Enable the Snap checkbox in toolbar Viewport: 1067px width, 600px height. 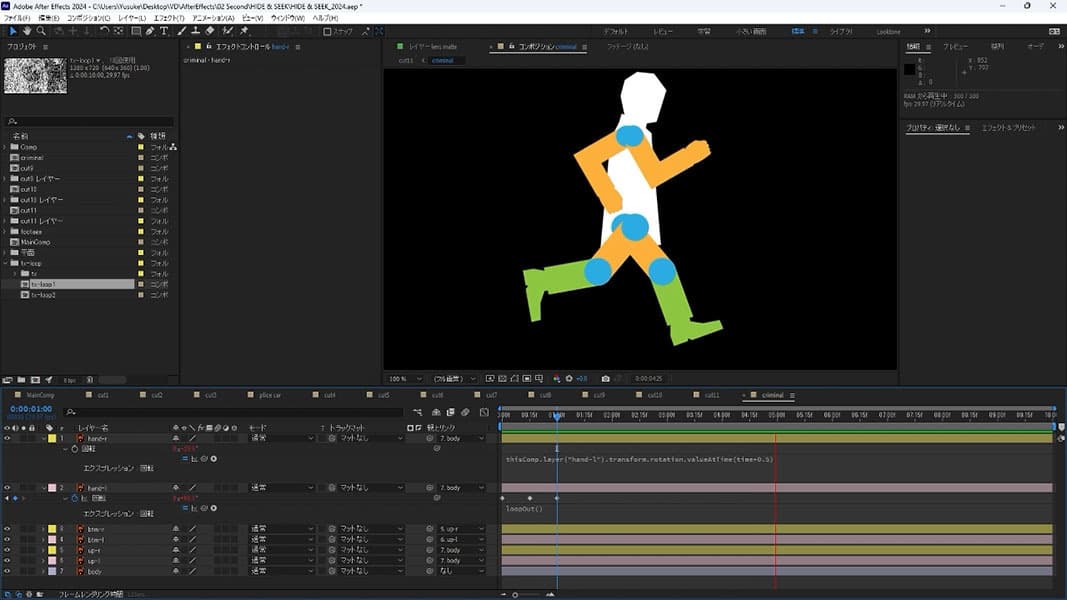click(328, 31)
